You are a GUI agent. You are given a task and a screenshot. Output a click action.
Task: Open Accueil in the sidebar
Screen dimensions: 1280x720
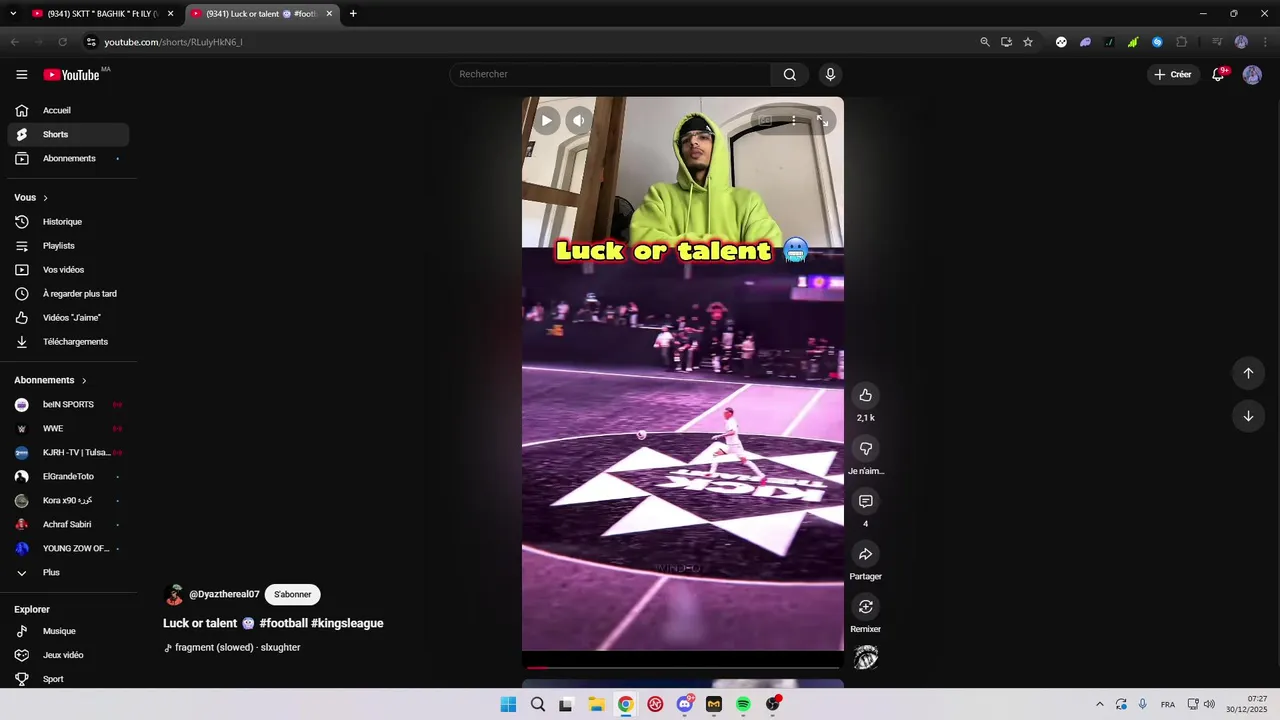click(x=68, y=110)
